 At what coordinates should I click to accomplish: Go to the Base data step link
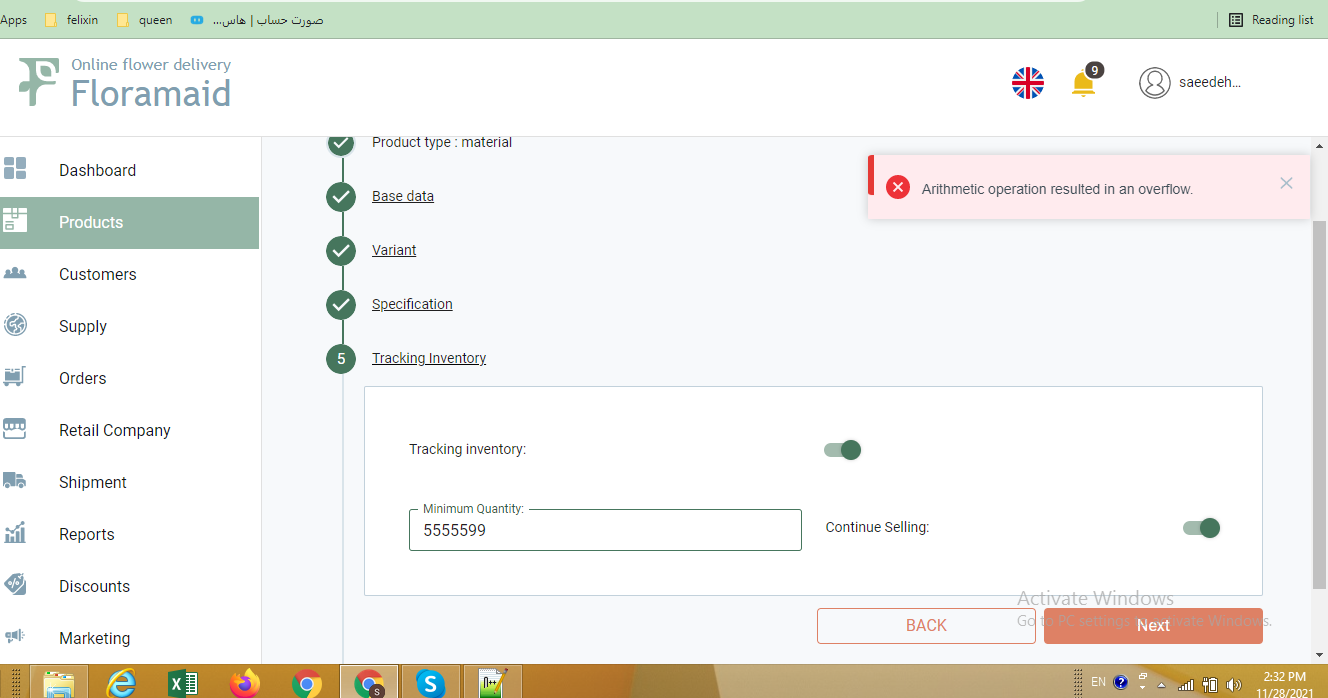[x=403, y=196]
